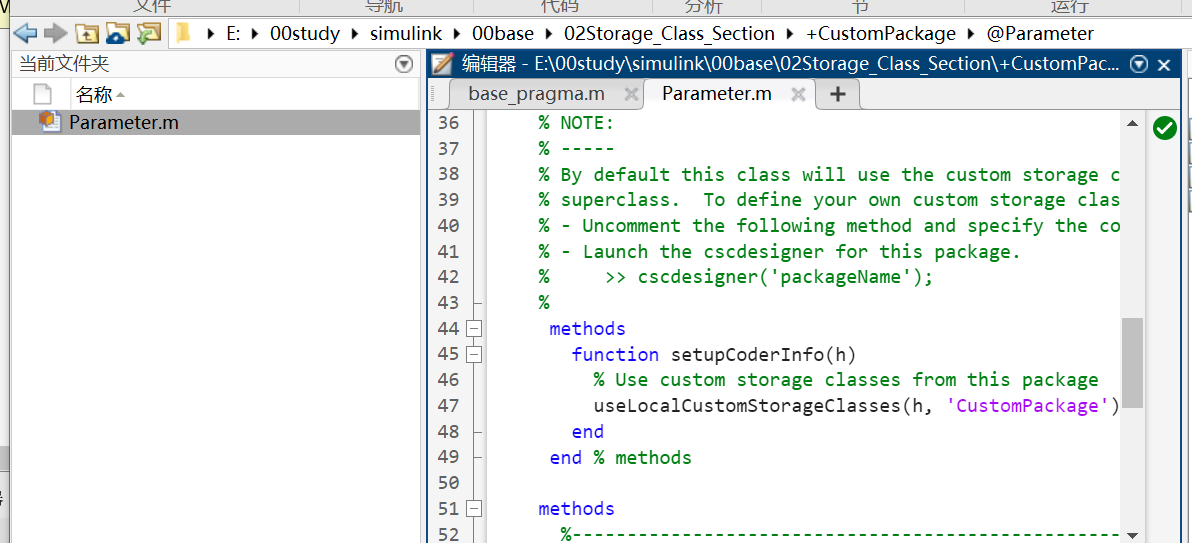Viewport: 1192px width, 543px height.
Task: Open the editor window actions dropdown
Action: pos(1138,65)
